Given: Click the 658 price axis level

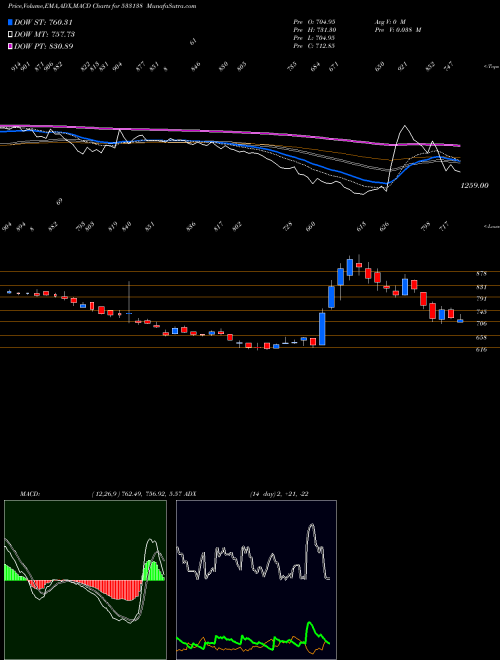Looking at the screenshot, I should [481, 338].
